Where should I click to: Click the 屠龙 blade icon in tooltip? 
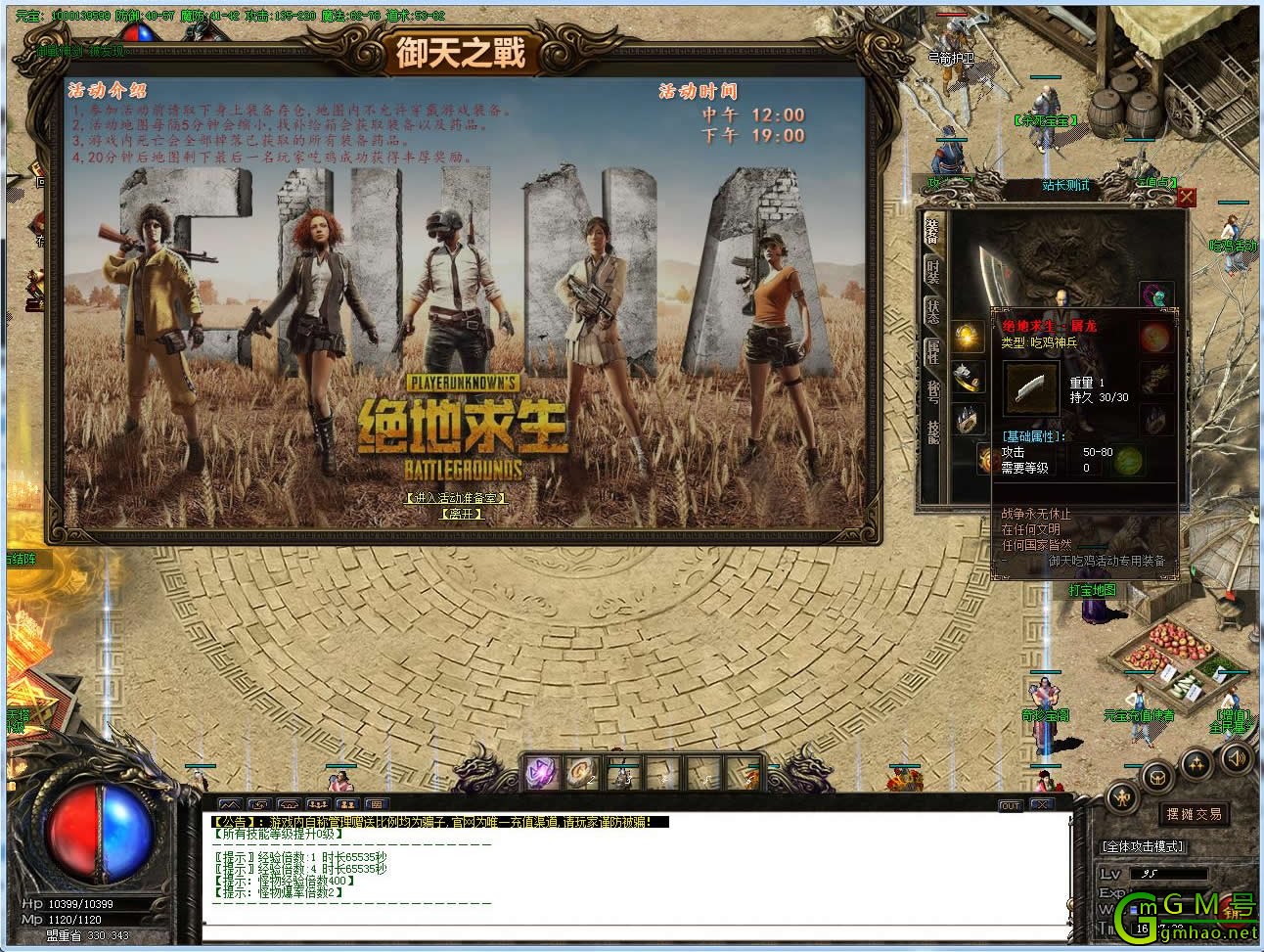point(1031,388)
